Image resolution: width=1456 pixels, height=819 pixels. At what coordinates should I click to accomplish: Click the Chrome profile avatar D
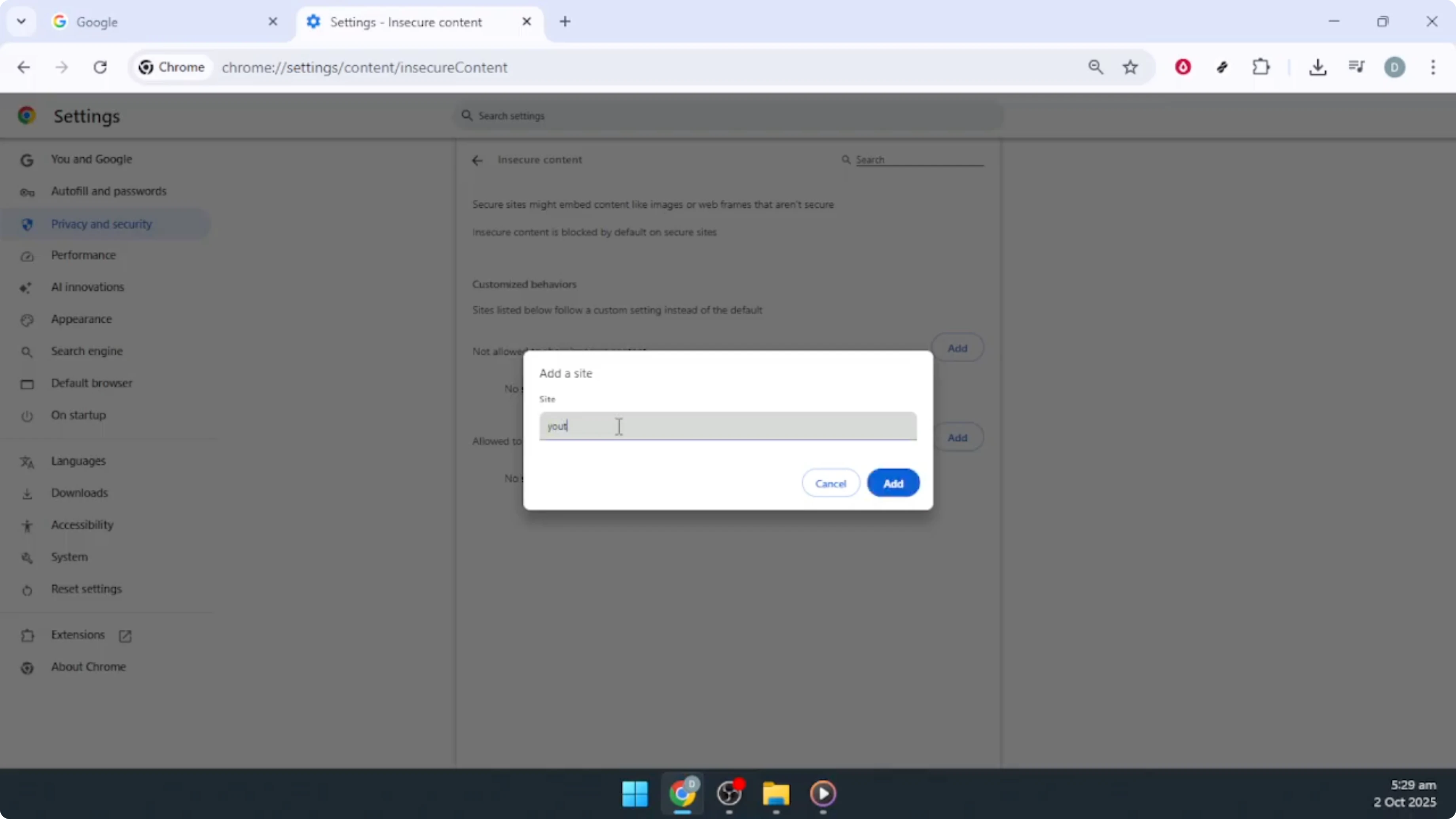[1395, 67]
